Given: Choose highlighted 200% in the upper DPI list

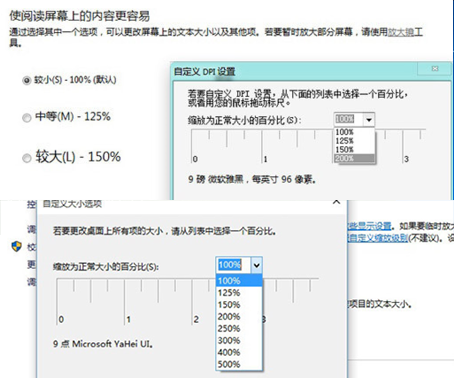Looking at the screenshot, I should [x=354, y=158].
